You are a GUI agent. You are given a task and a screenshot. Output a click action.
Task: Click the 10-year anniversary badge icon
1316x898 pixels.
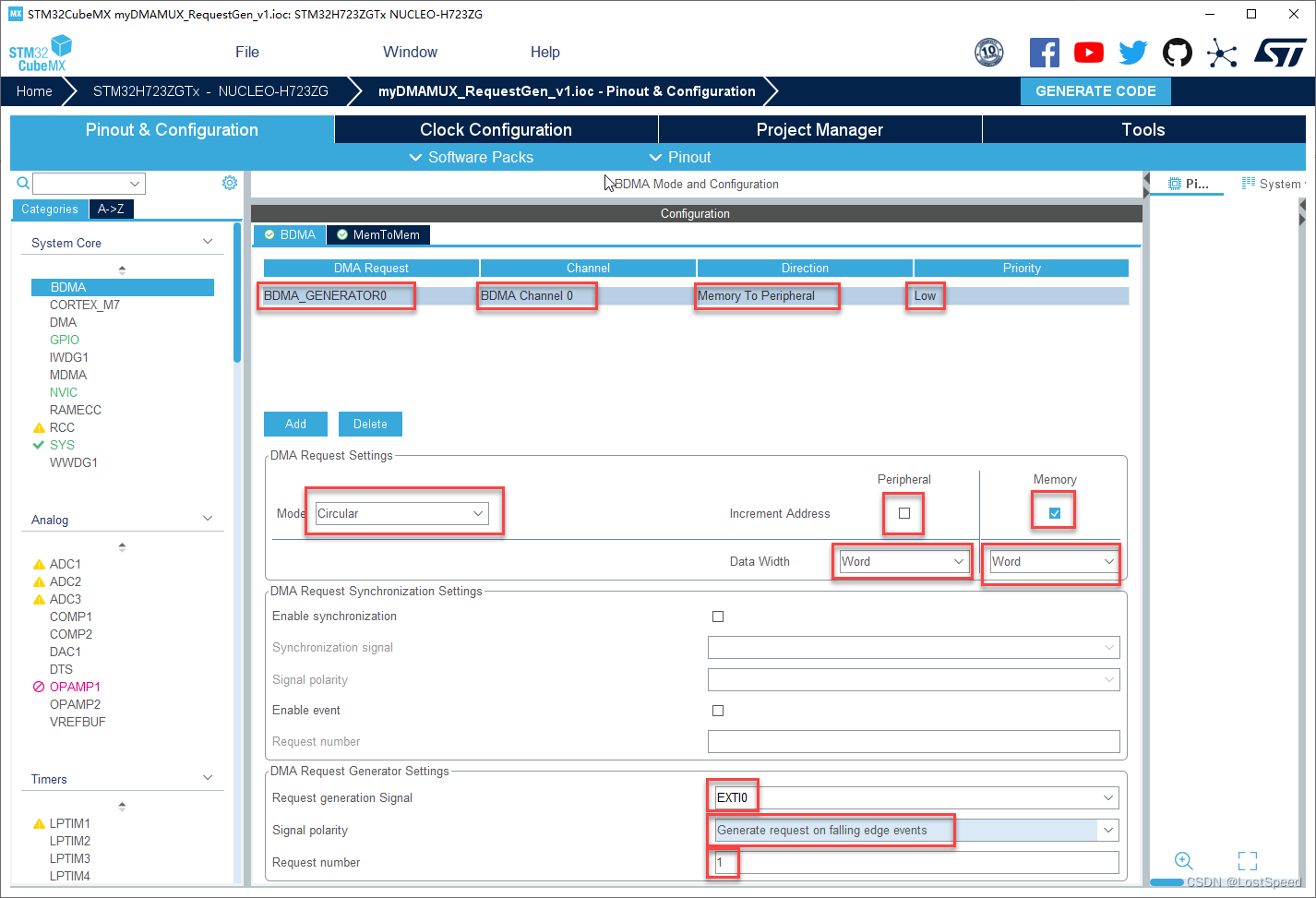(989, 53)
